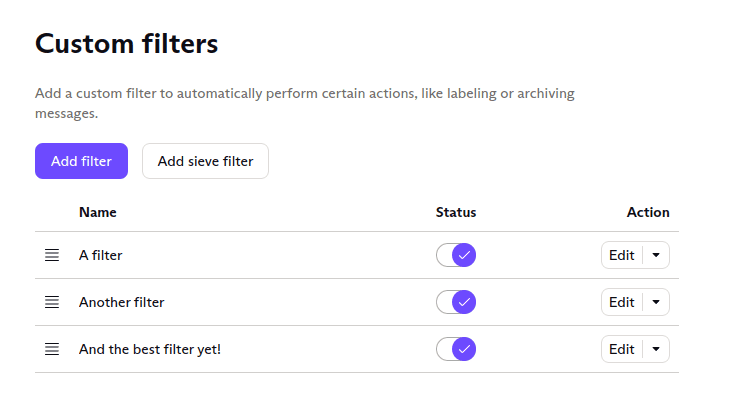Expand the action dropdown for "Another filter"
The width and height of the screenshot is (744, 404).
[x=656, y=302]
